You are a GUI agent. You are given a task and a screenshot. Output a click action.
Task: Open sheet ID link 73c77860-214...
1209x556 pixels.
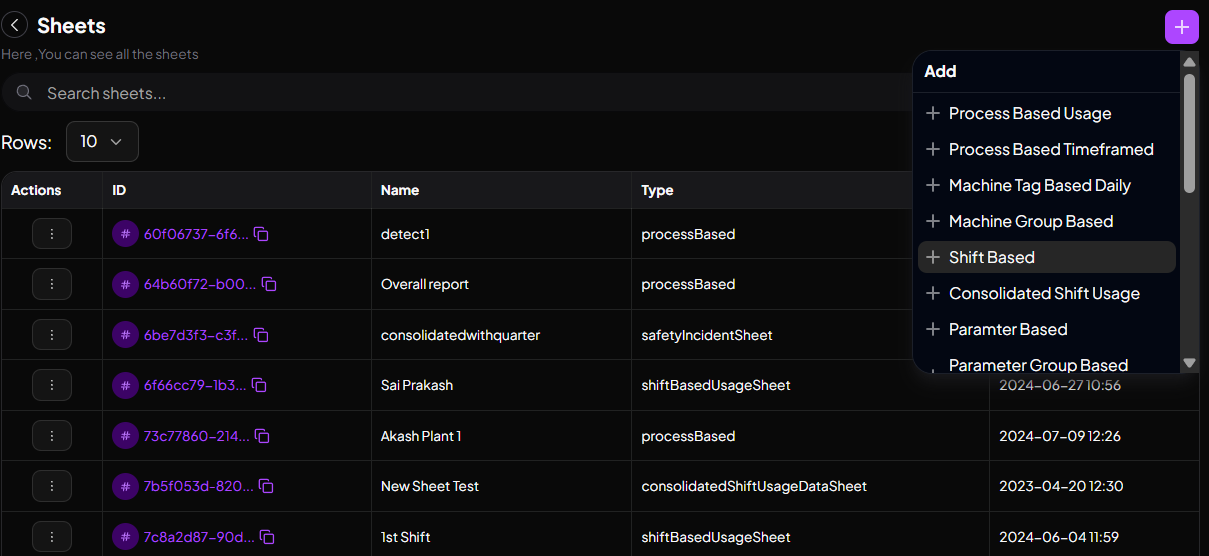[197, 436]
